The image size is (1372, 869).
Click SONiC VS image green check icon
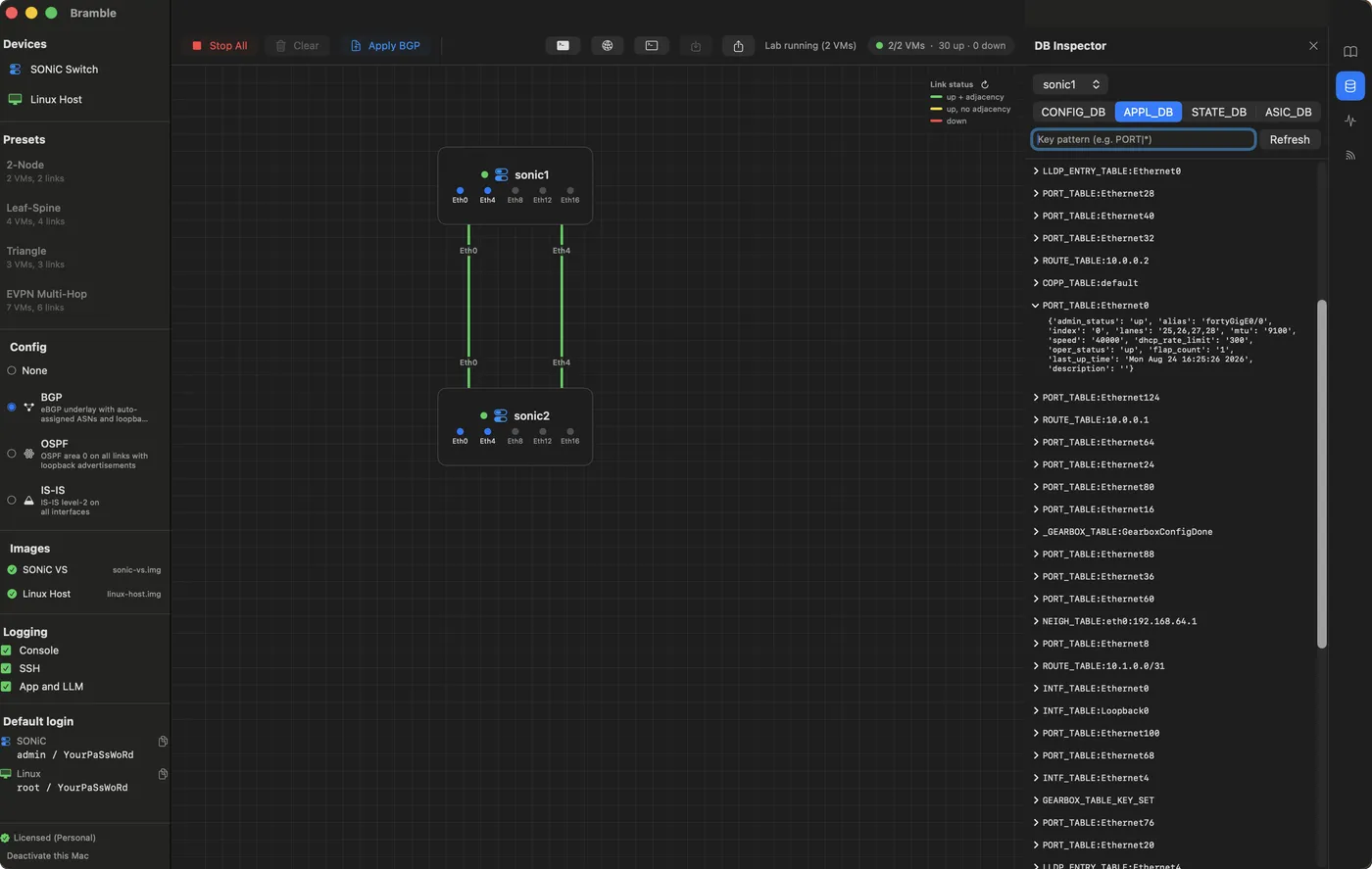12,569
